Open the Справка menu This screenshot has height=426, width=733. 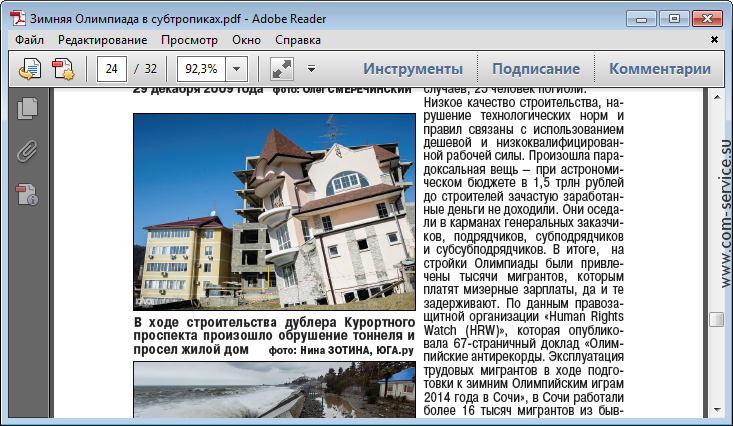coord(298,40)
